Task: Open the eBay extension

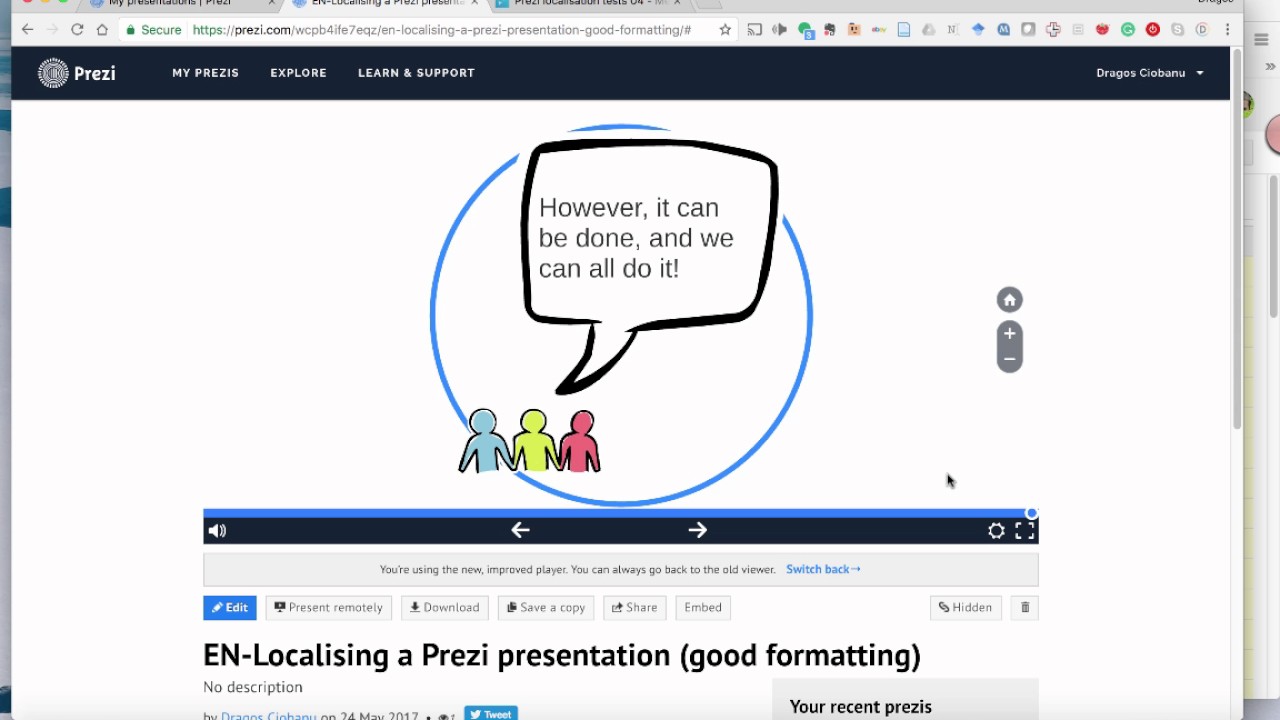Action: click(x=879, y=30)
